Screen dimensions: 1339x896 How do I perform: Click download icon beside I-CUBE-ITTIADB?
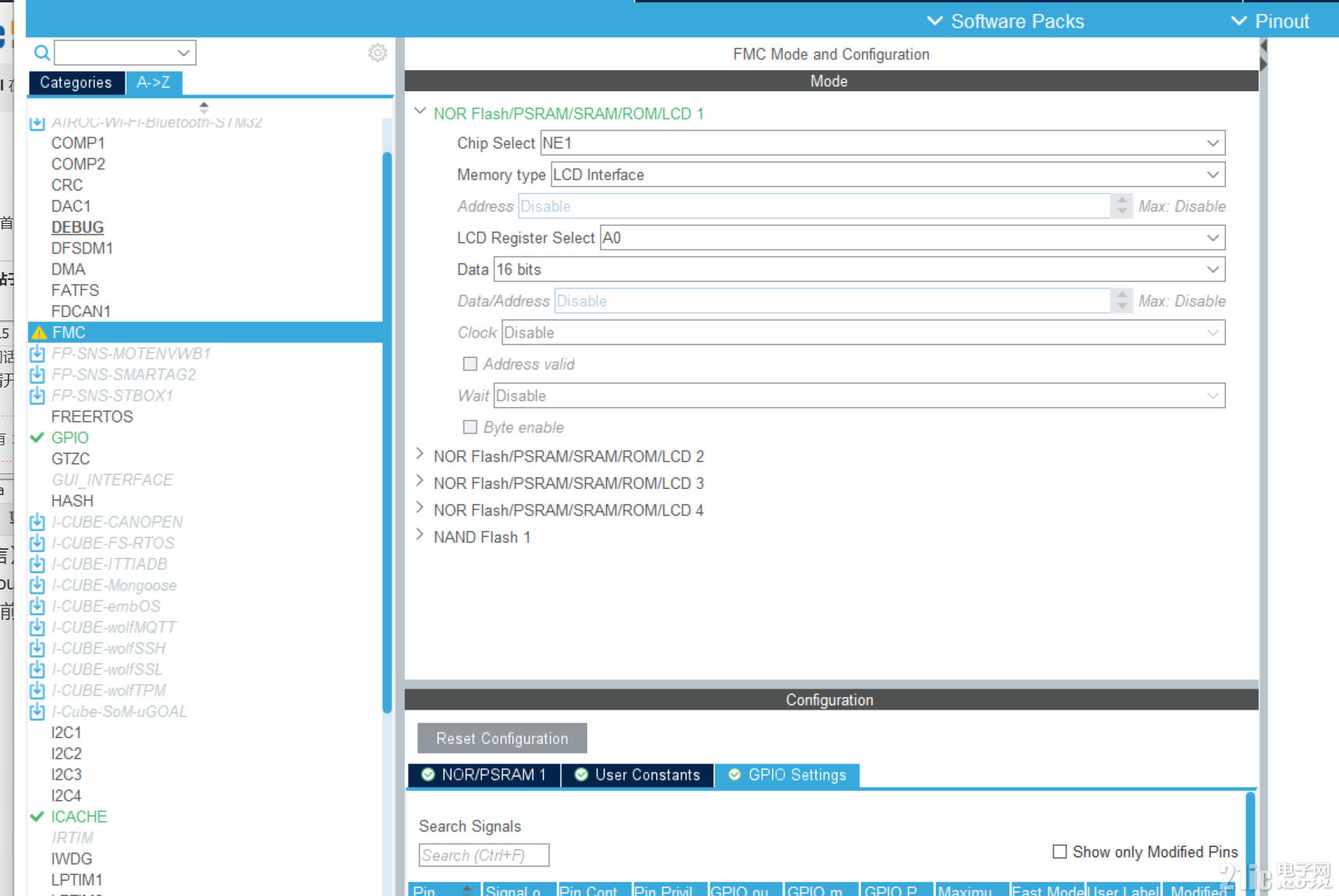(37, 565)
